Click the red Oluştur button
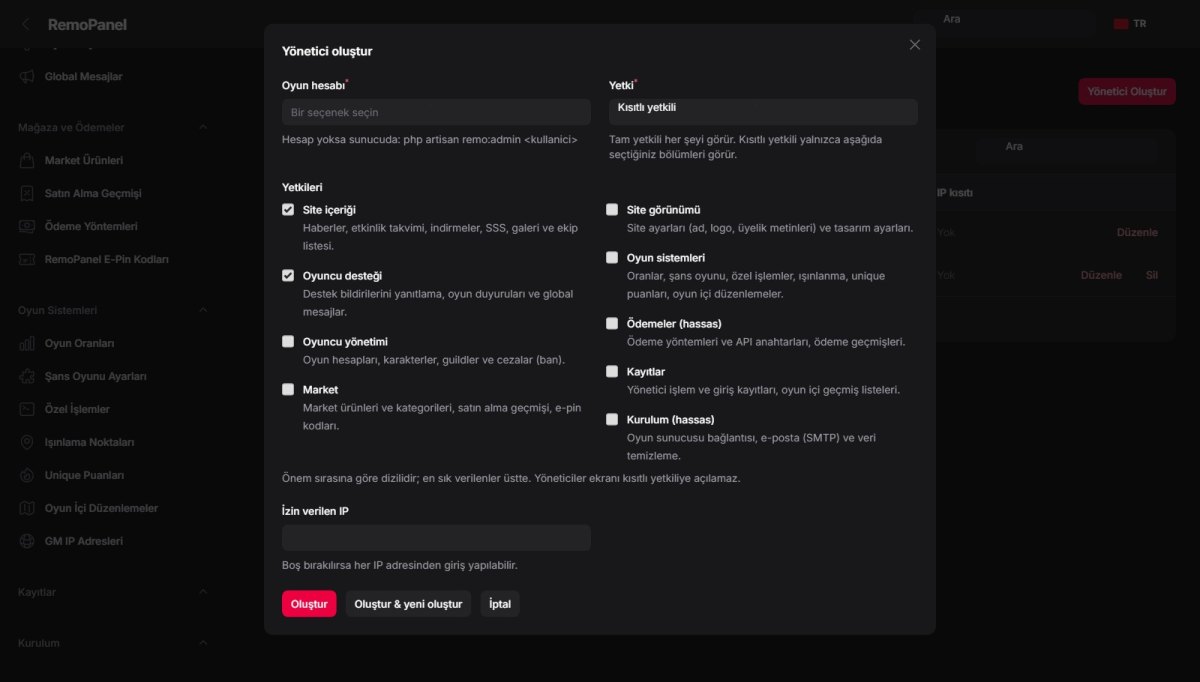This screenshot has width=1200, height=682. coord(309,604)
